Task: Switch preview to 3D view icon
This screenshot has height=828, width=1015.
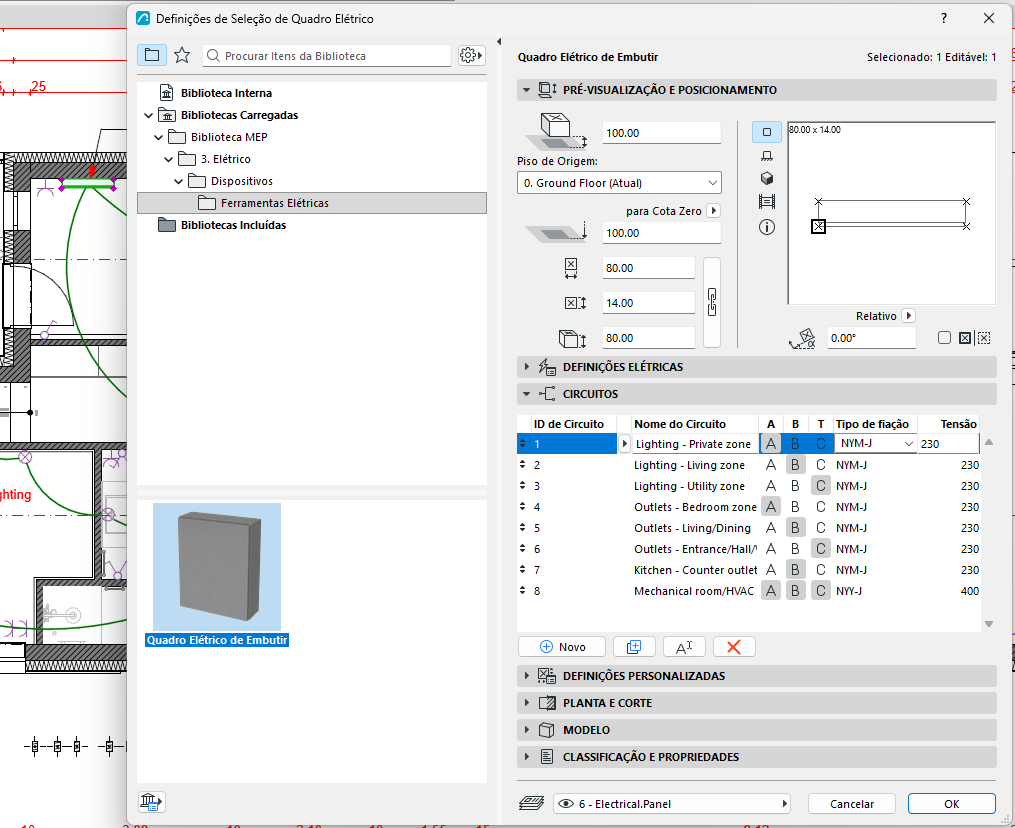Action: point(766,178)
